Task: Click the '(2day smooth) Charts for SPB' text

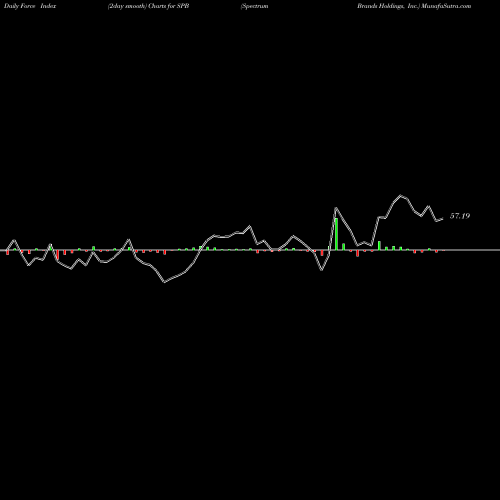Action: pos(148,6)
